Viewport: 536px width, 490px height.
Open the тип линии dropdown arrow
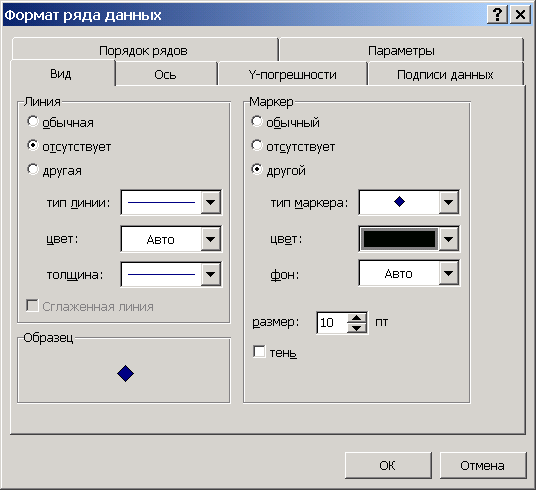[x=211, y=202]
